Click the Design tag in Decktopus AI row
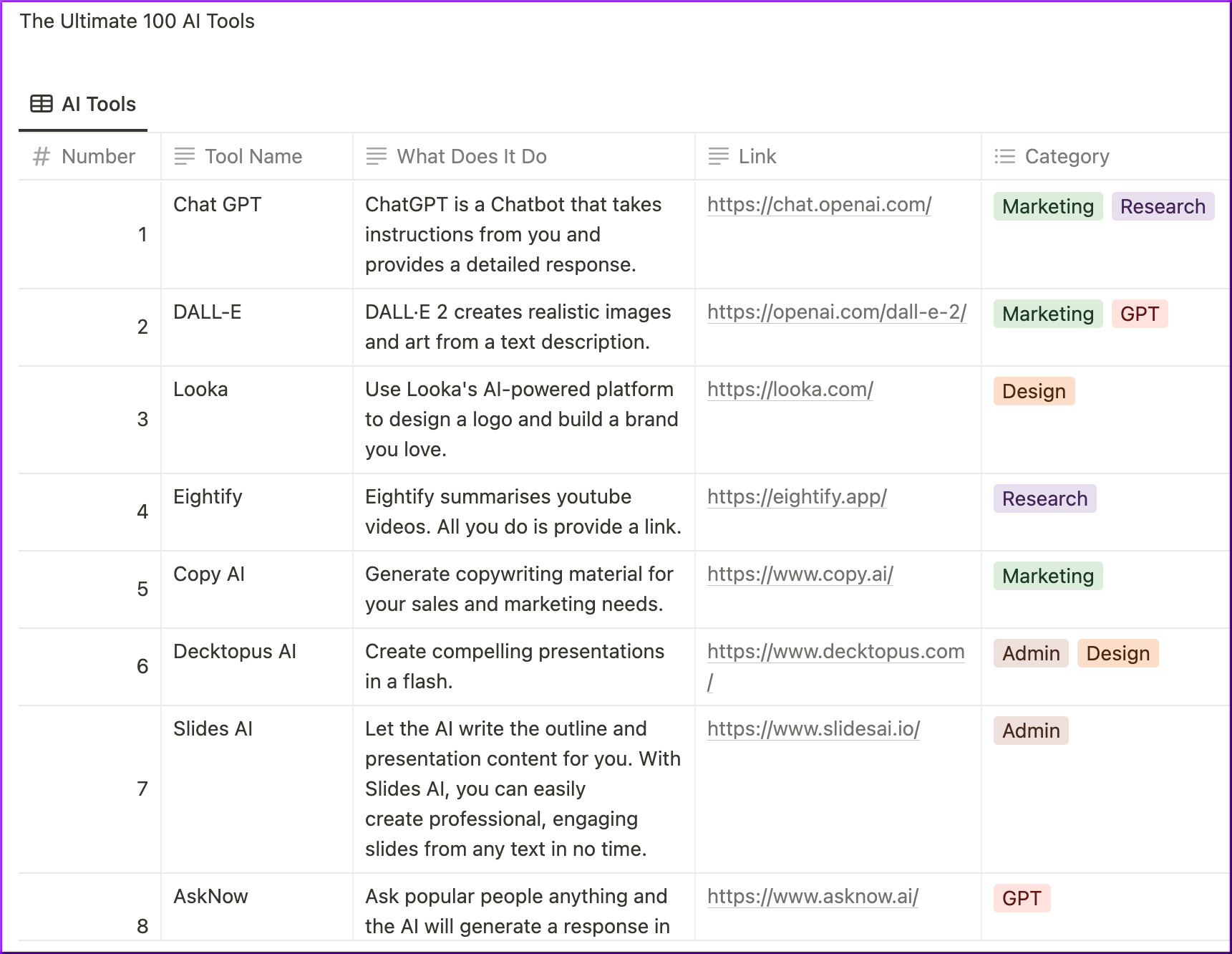Image resolution: width=1232 pixels, height=954 pixels. pyautogui.click(x=1117, y=653)
